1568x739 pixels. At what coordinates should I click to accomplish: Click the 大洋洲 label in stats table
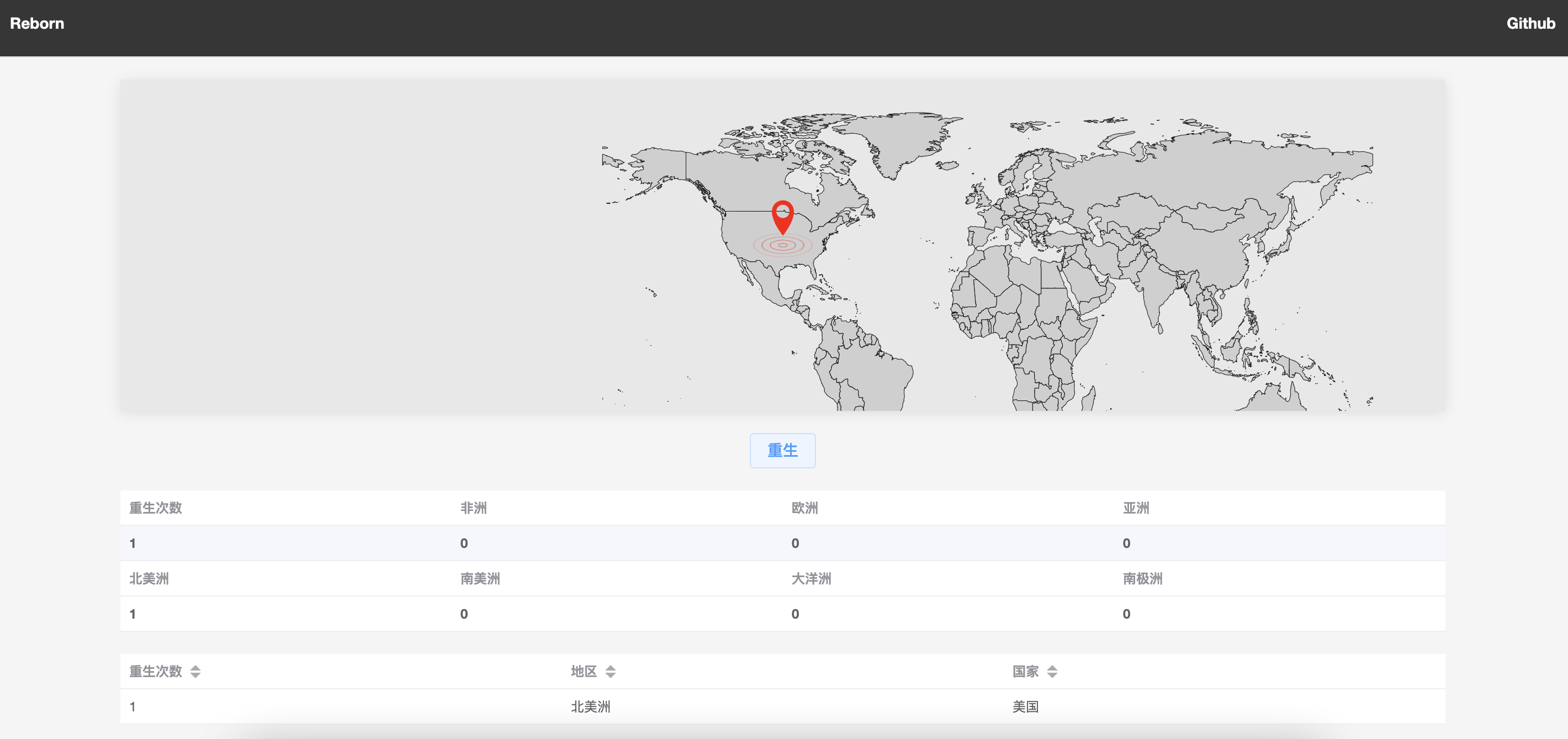tap(811, 578)
